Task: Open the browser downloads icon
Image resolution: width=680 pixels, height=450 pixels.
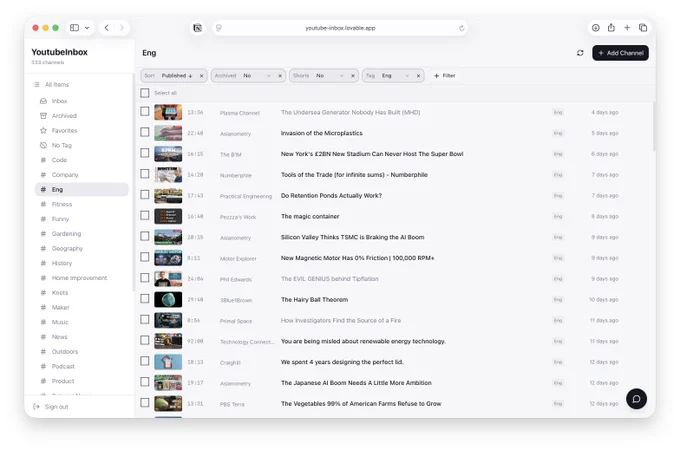Action: (595, 28)
